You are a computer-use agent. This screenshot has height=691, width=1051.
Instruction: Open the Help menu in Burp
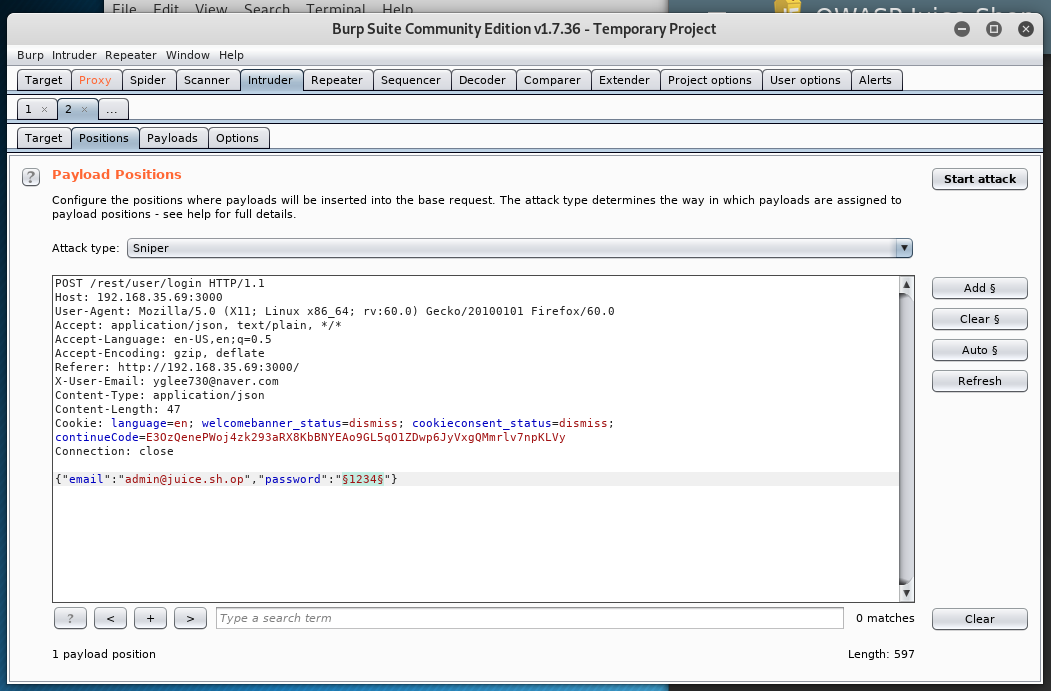click(231, 55)
